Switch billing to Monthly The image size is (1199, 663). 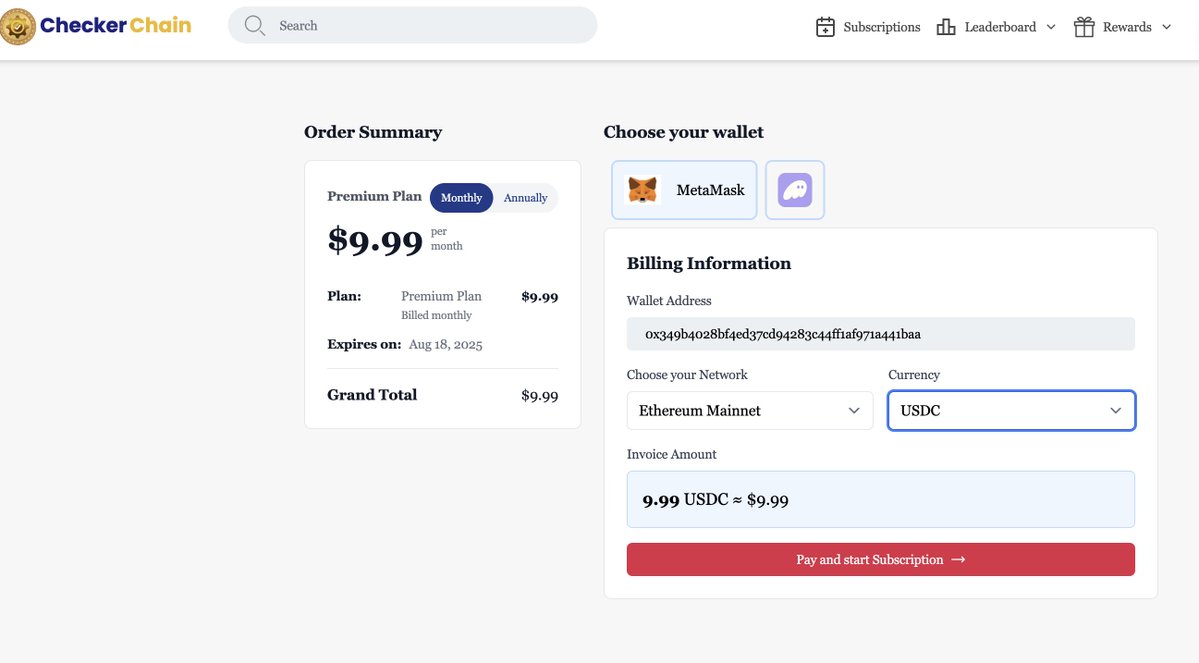click(461, 198)
